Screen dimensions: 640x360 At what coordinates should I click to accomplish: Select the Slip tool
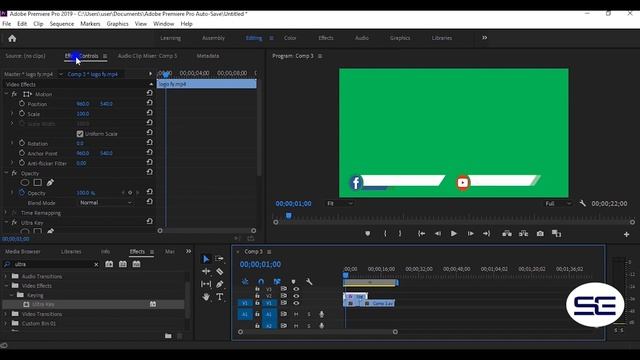[206, 284]
